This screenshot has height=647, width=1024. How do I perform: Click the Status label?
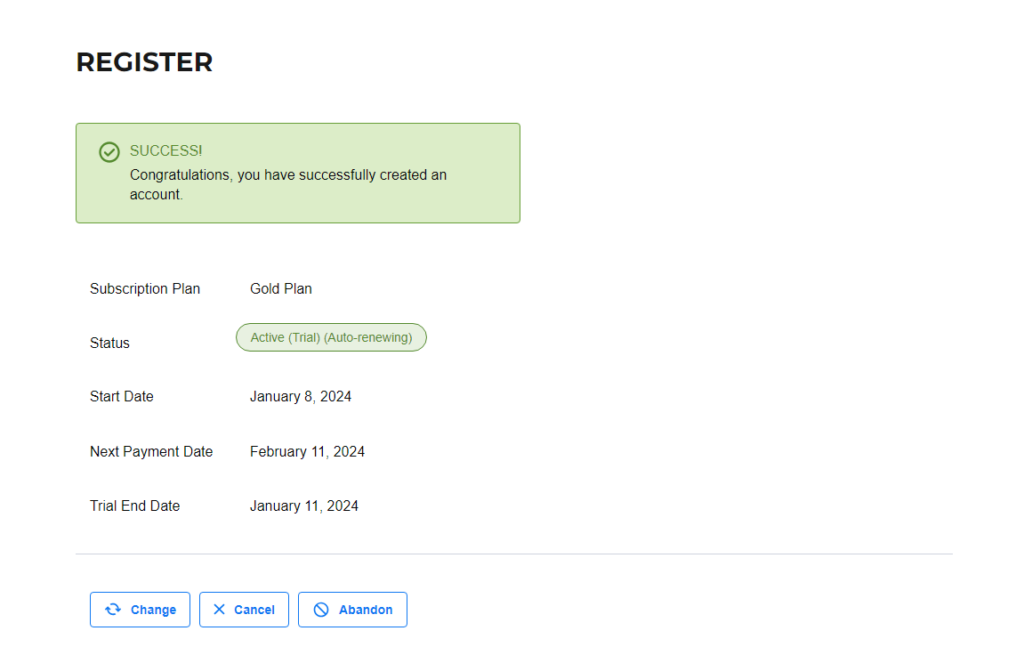(110, 343)
